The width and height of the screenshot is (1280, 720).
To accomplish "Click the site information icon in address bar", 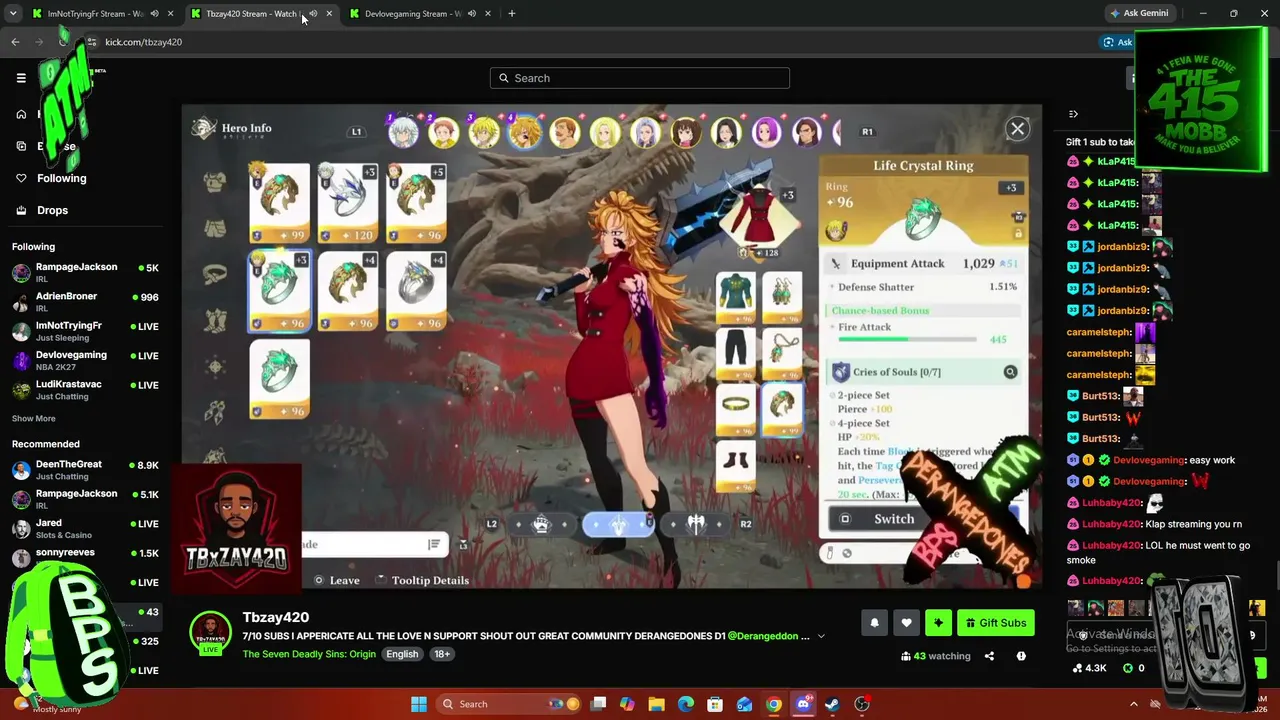I will [92, 42].
